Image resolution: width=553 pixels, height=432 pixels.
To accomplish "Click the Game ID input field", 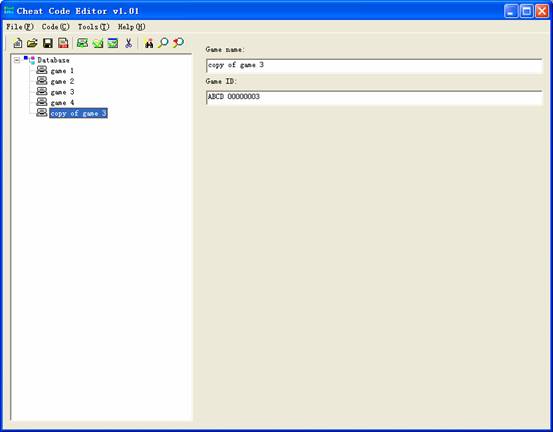I will [x=374, y=97].
